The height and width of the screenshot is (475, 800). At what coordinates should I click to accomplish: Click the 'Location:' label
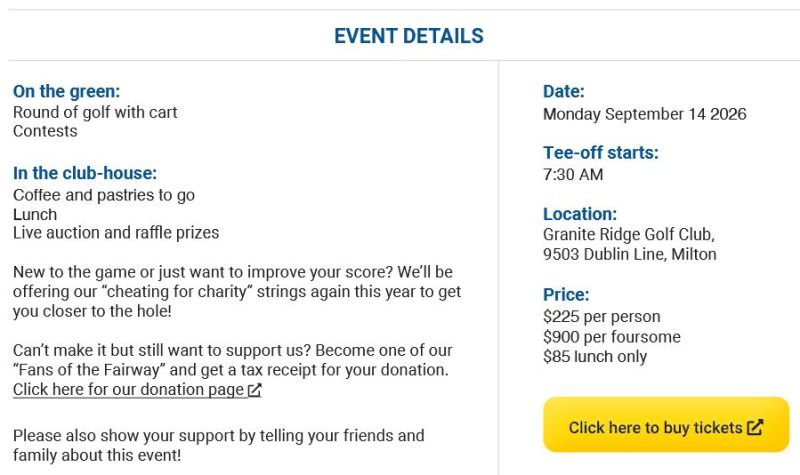point(580,214)
